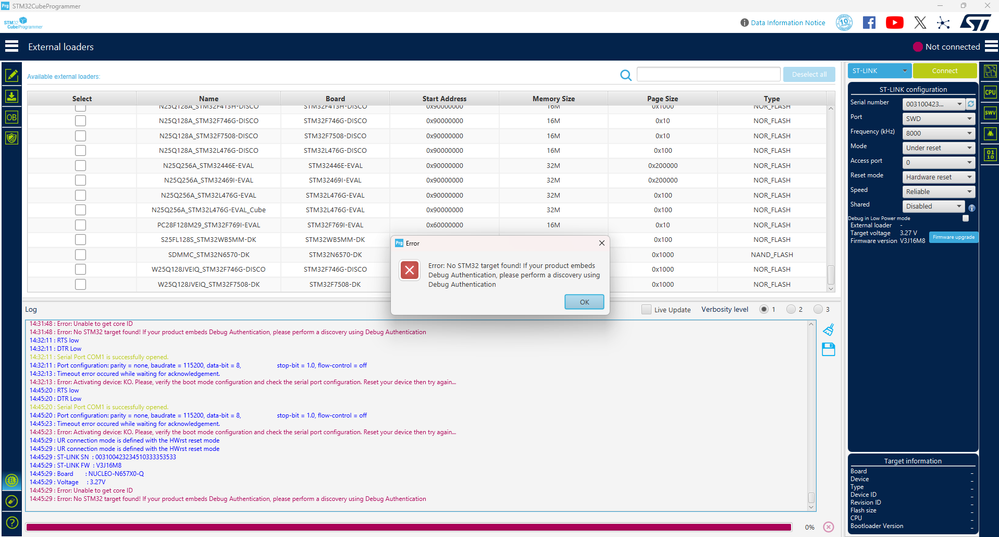Show info about Shared mode

[x=972, y=208]
